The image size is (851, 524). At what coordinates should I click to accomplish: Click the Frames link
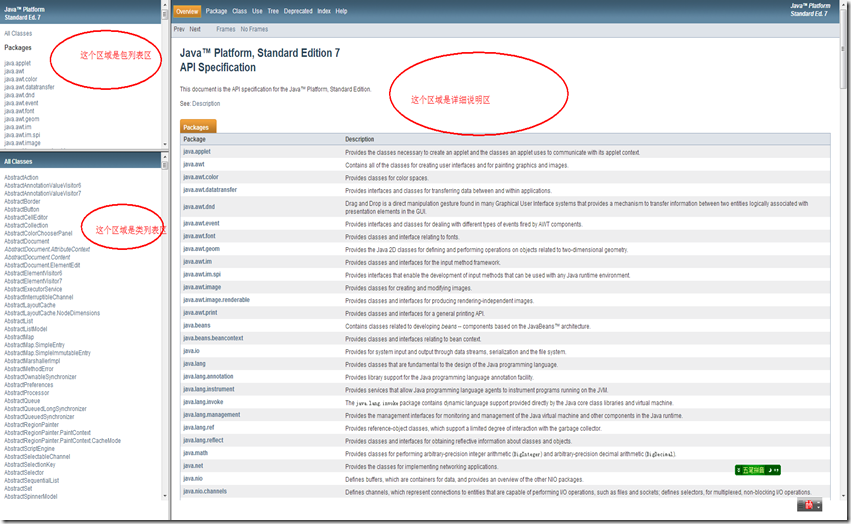(x=226, y=29)
